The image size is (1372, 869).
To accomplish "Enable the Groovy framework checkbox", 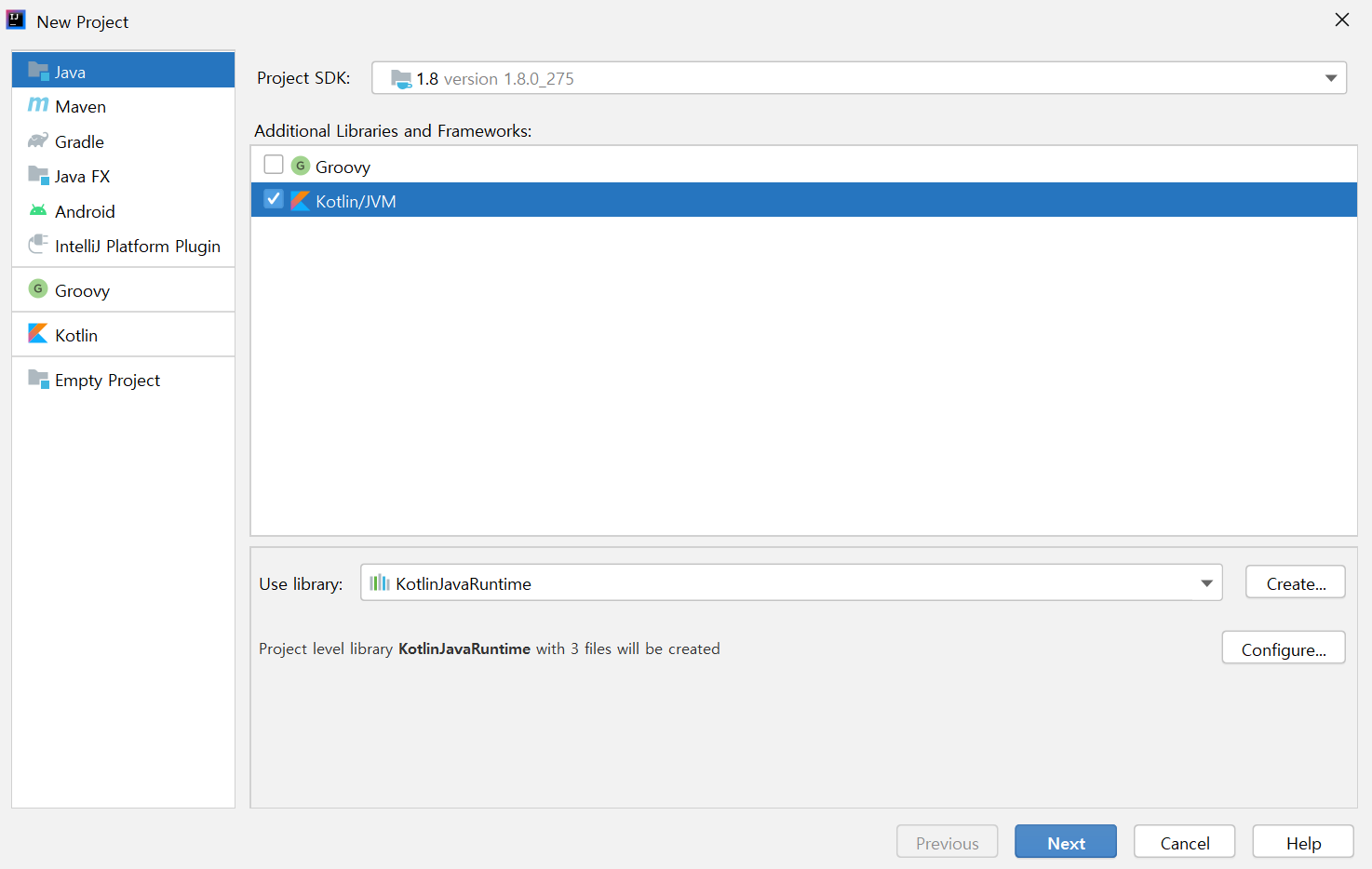I will 274,165.
